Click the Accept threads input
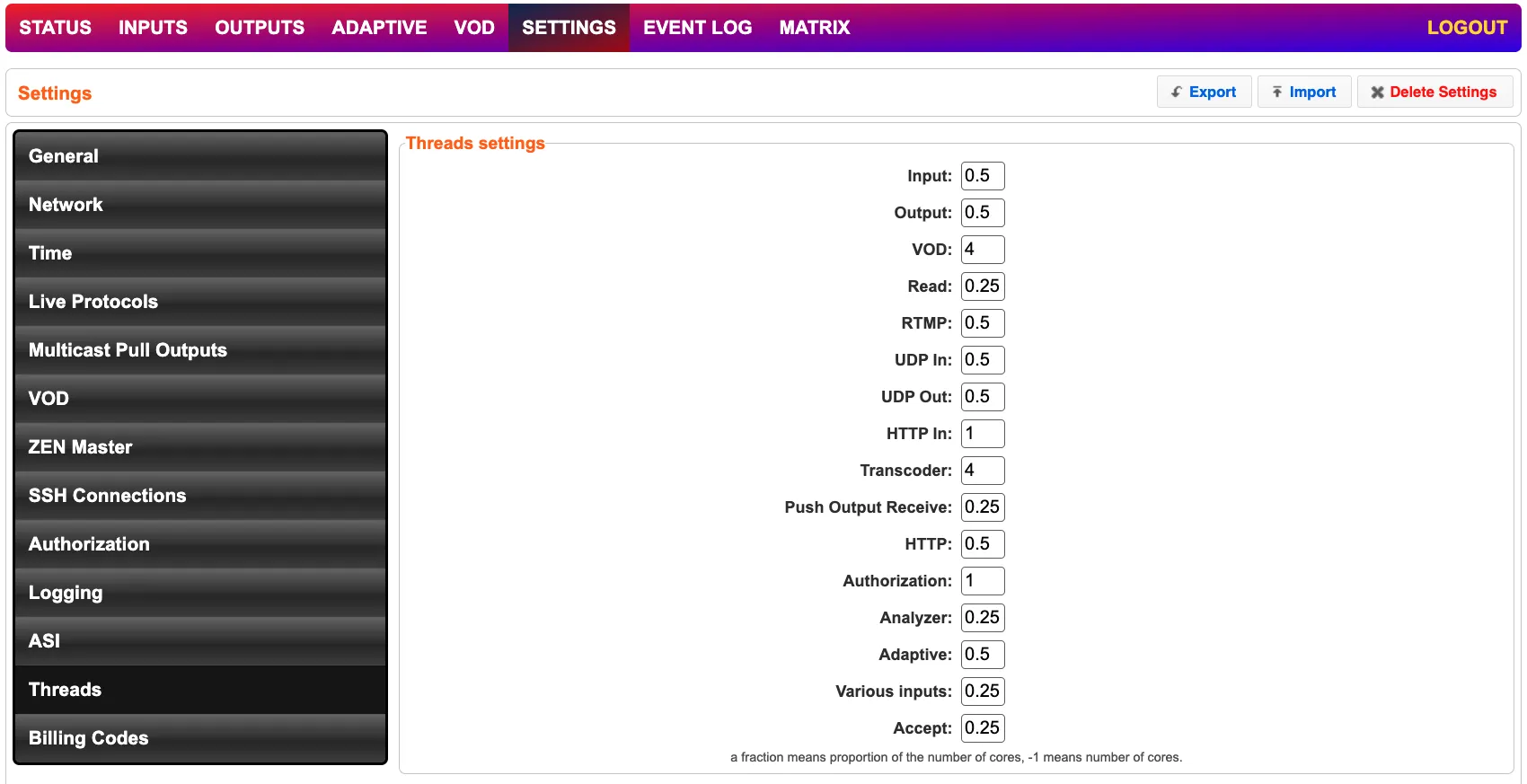The height and width of the screenshot is (784, 1527). pyautogui.click(x=982, y=728)
